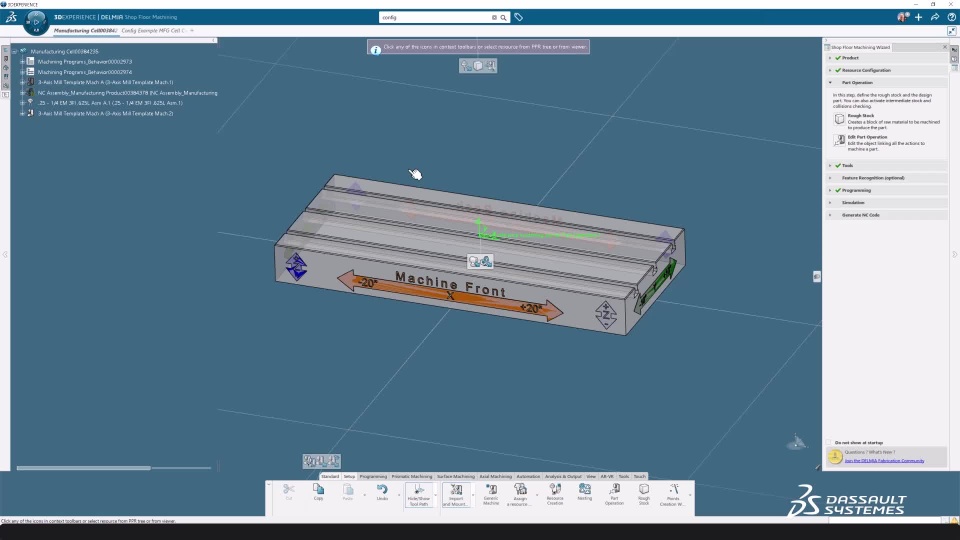The image size is (960, 540).
Task: Click the Copy tool in action bar
Action: click(318, 492)
